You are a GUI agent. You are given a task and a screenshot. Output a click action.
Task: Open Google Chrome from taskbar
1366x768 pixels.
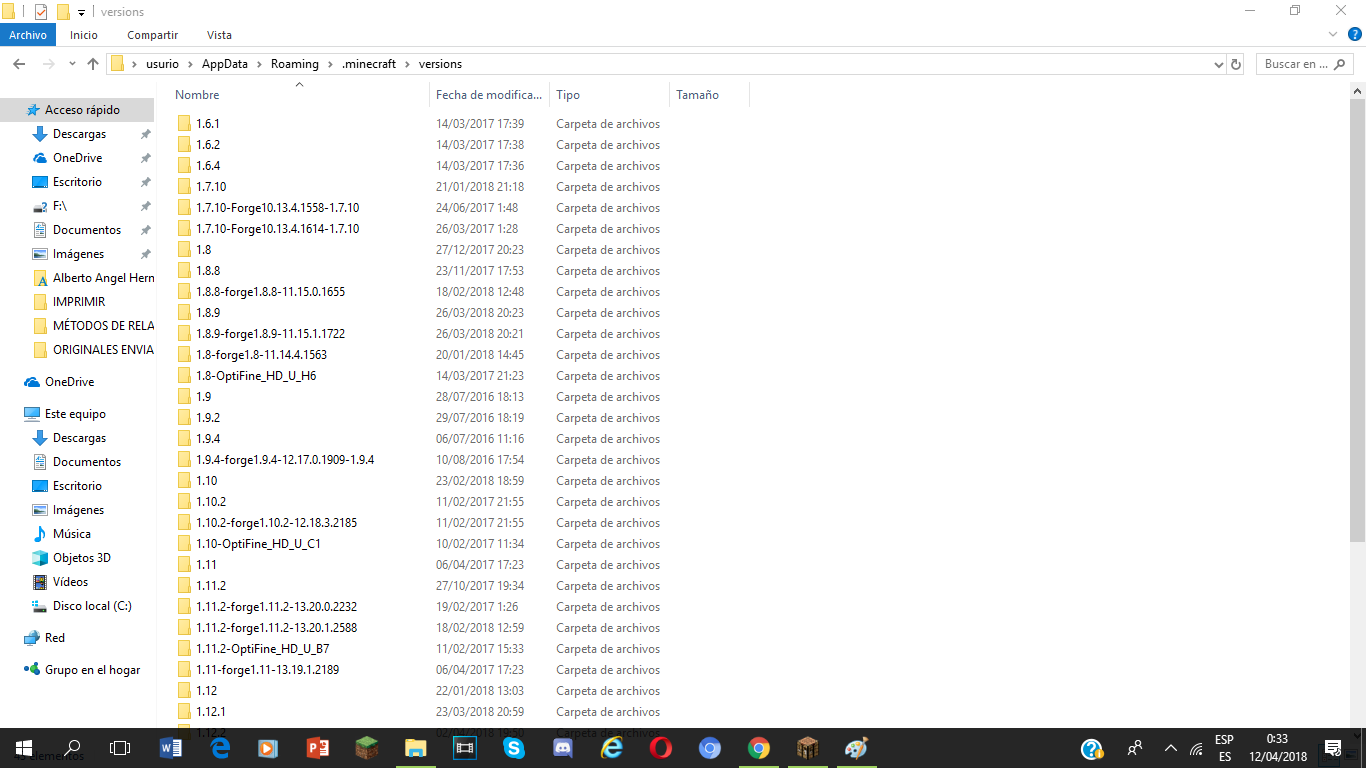(x=759, y=748)
